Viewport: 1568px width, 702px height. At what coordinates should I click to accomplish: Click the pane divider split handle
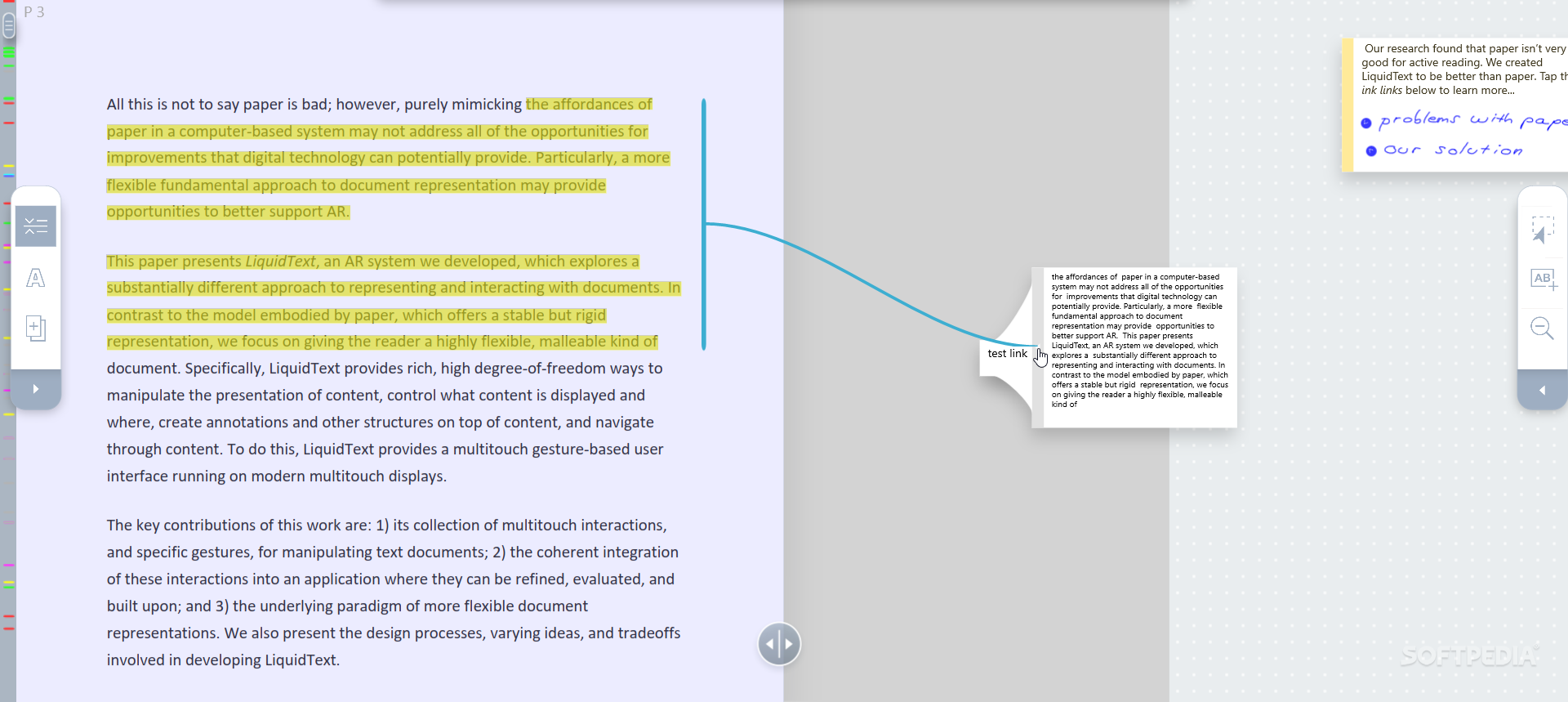779,644
